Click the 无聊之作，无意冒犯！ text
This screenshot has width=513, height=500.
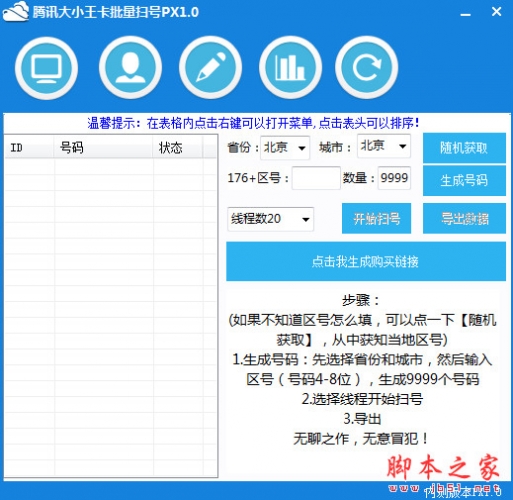[x=361, y=439]
